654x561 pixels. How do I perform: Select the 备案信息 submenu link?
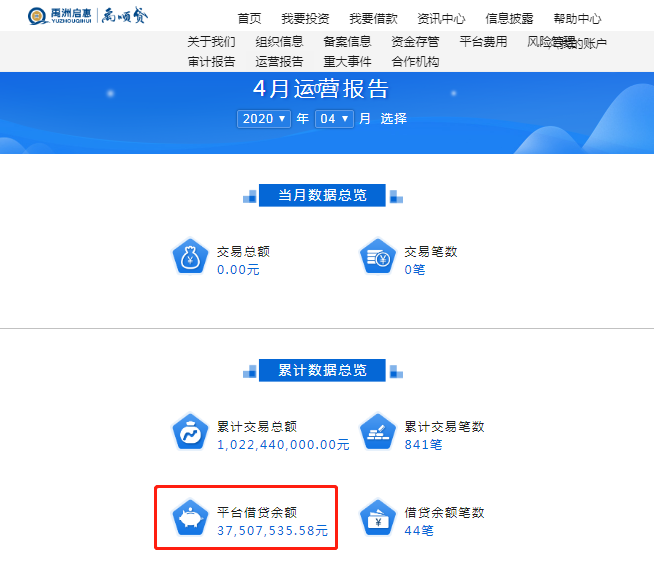click(347, 41)
